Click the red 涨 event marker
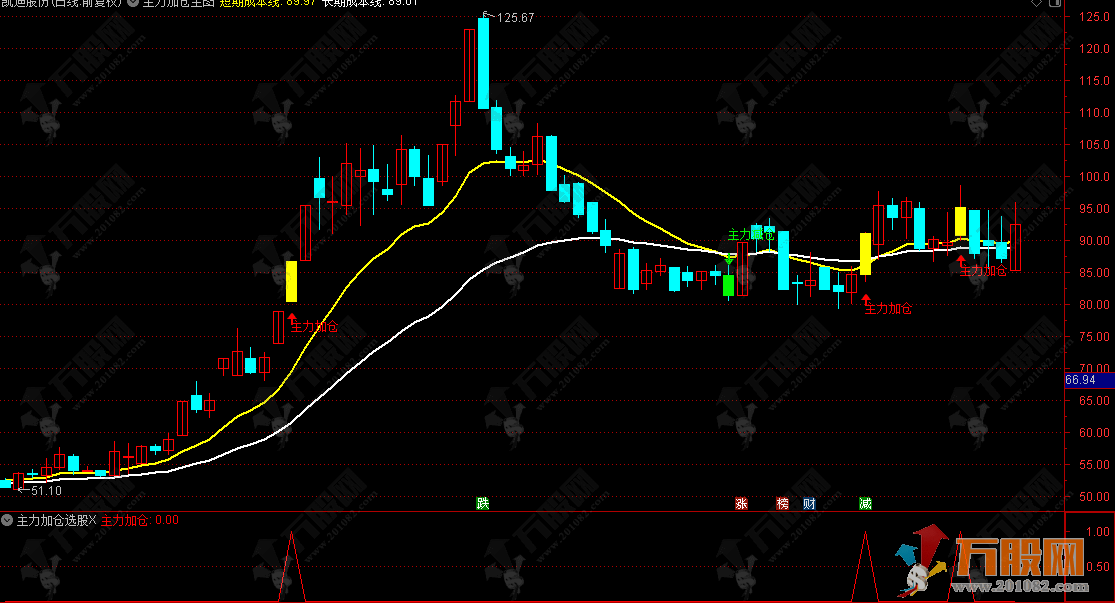The width and height of the screenshot is (1115, 603). [741, 503]
